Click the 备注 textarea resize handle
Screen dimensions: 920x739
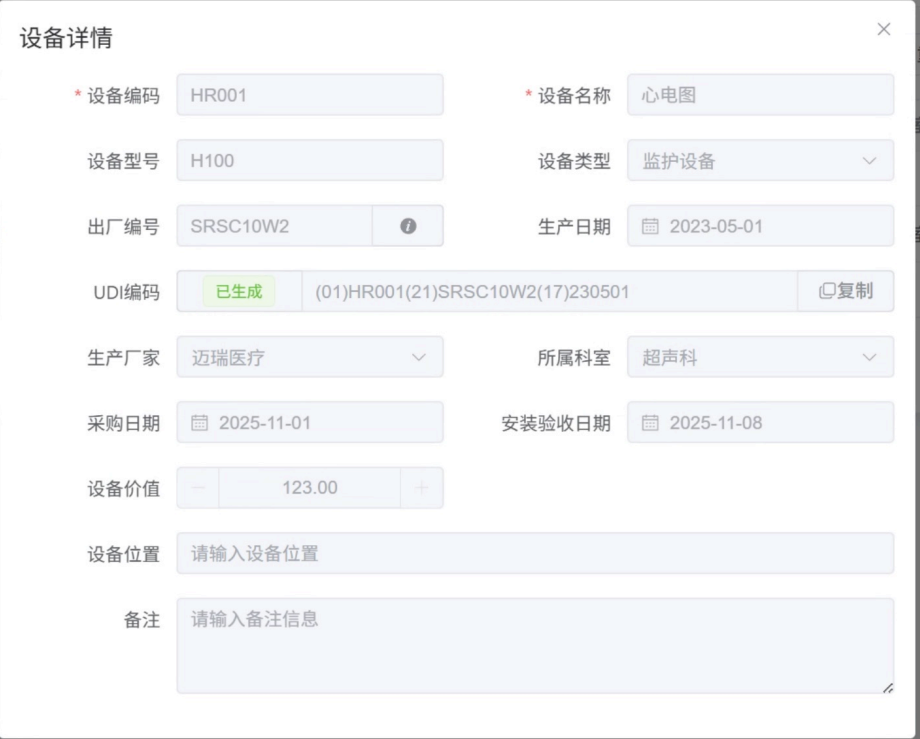coord(888,687)
